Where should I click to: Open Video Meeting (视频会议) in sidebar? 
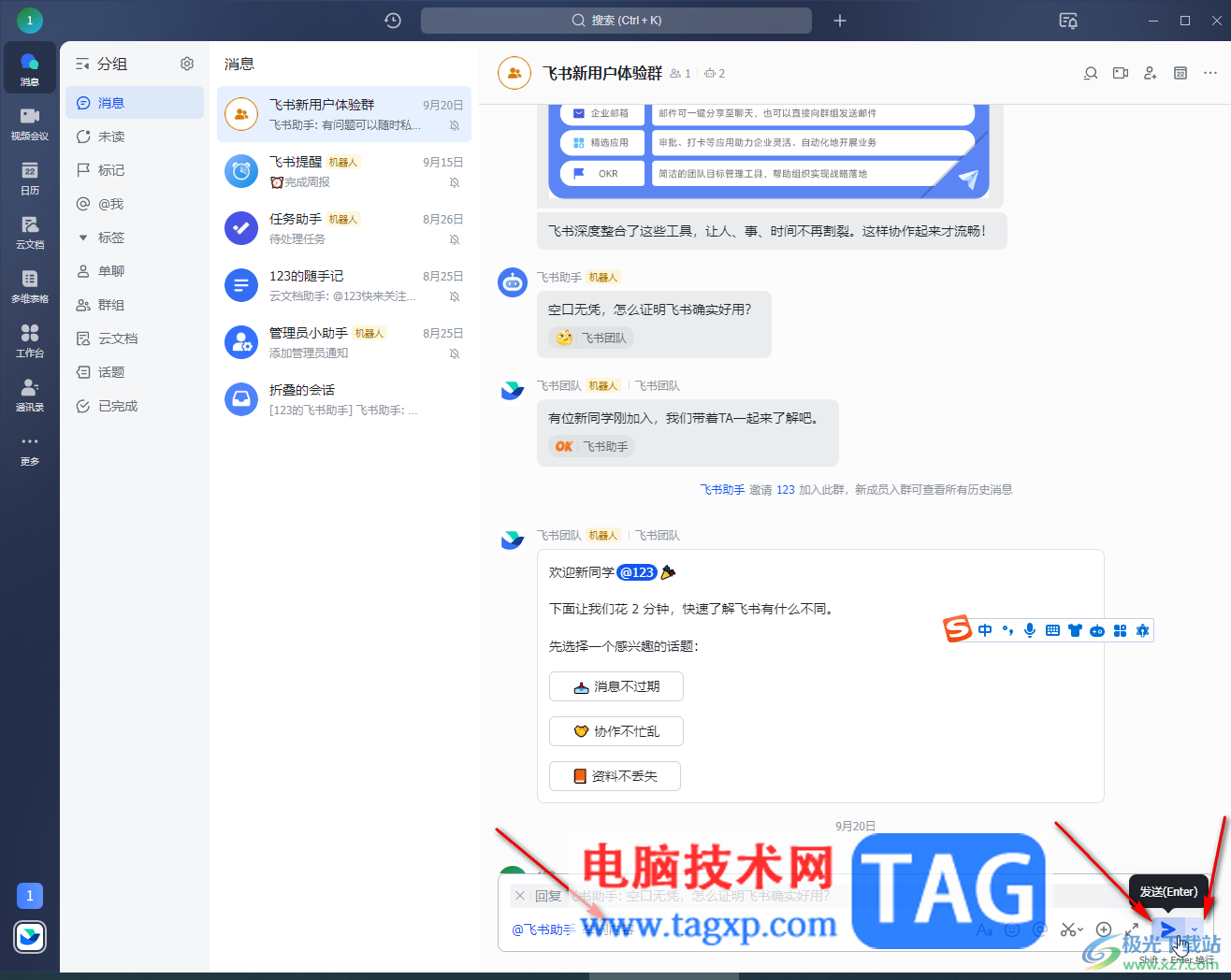pos(30,122)
